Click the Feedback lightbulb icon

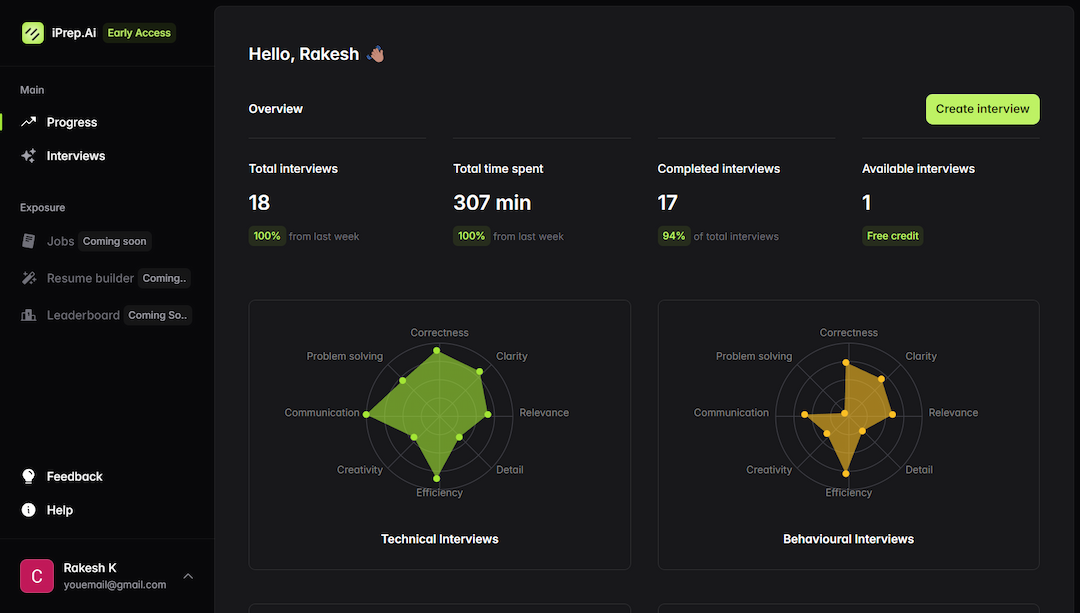(29, 477)
